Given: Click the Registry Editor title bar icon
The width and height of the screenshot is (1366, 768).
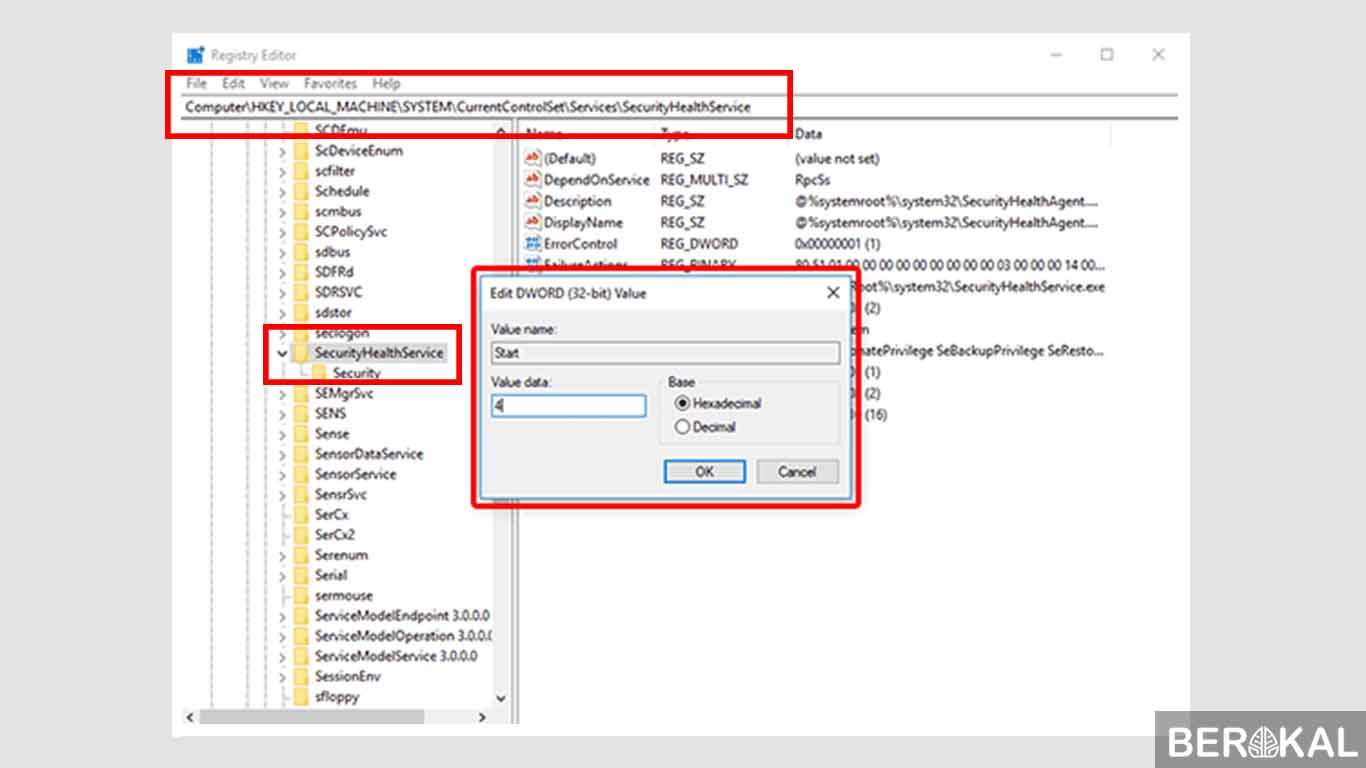Looking at the screenshot, I should [196, 55].
